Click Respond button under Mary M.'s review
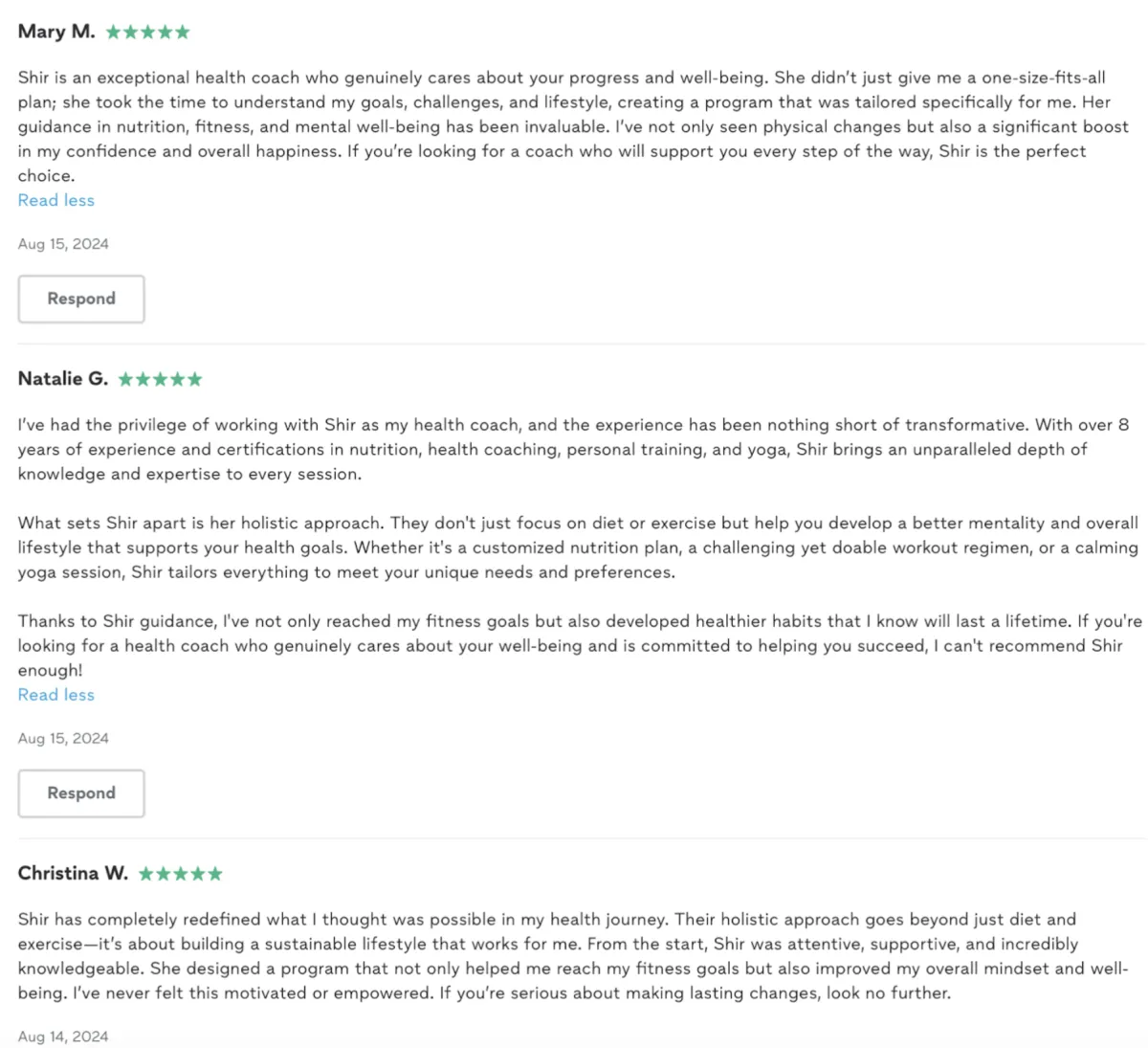 (81, 299)
